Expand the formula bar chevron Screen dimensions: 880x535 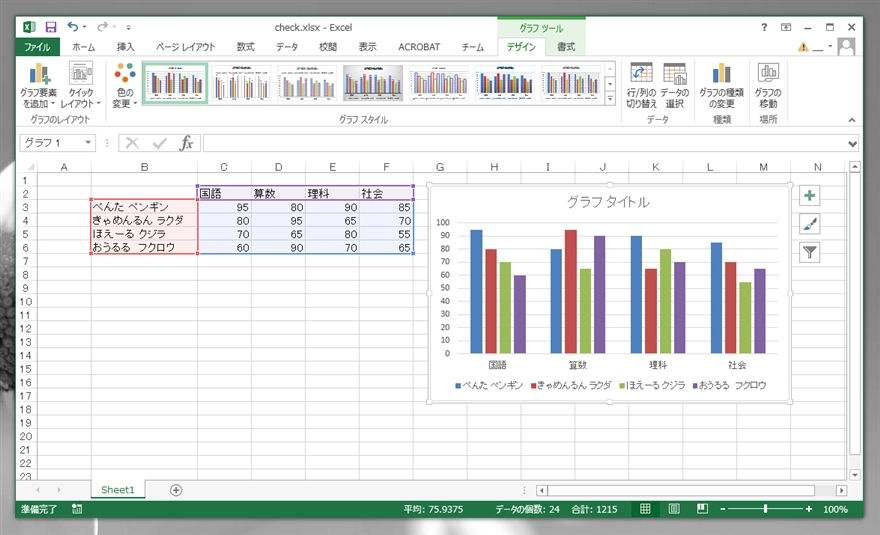coord(852,144)
